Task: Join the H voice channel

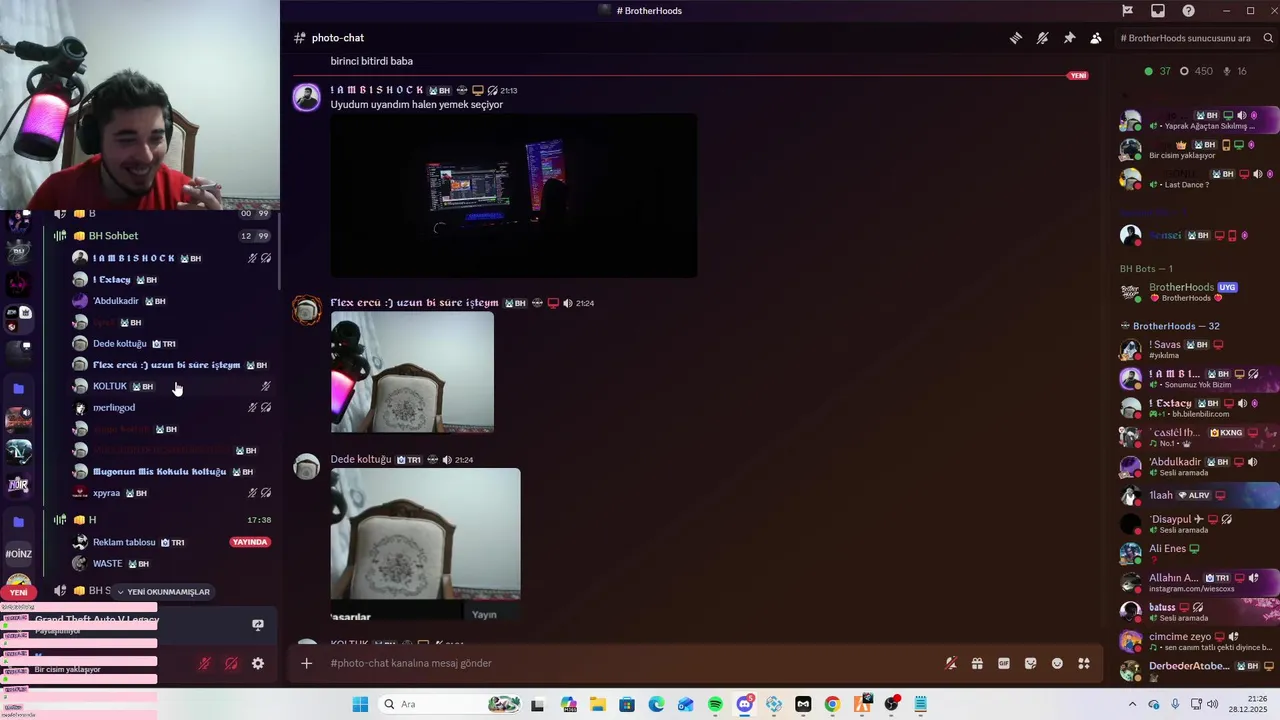Action: 161,520
